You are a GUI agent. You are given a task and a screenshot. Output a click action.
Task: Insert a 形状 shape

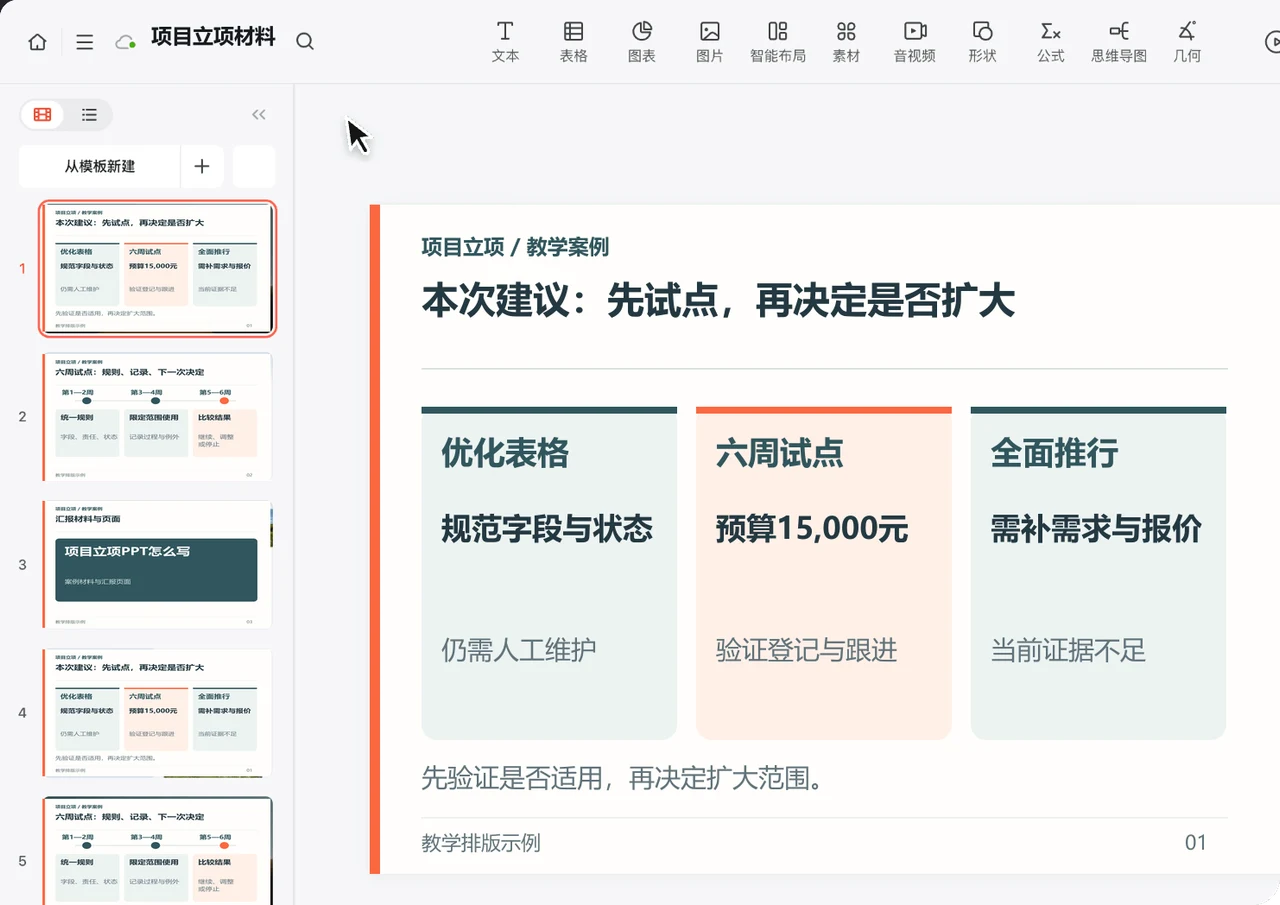(x=983, y=42)
